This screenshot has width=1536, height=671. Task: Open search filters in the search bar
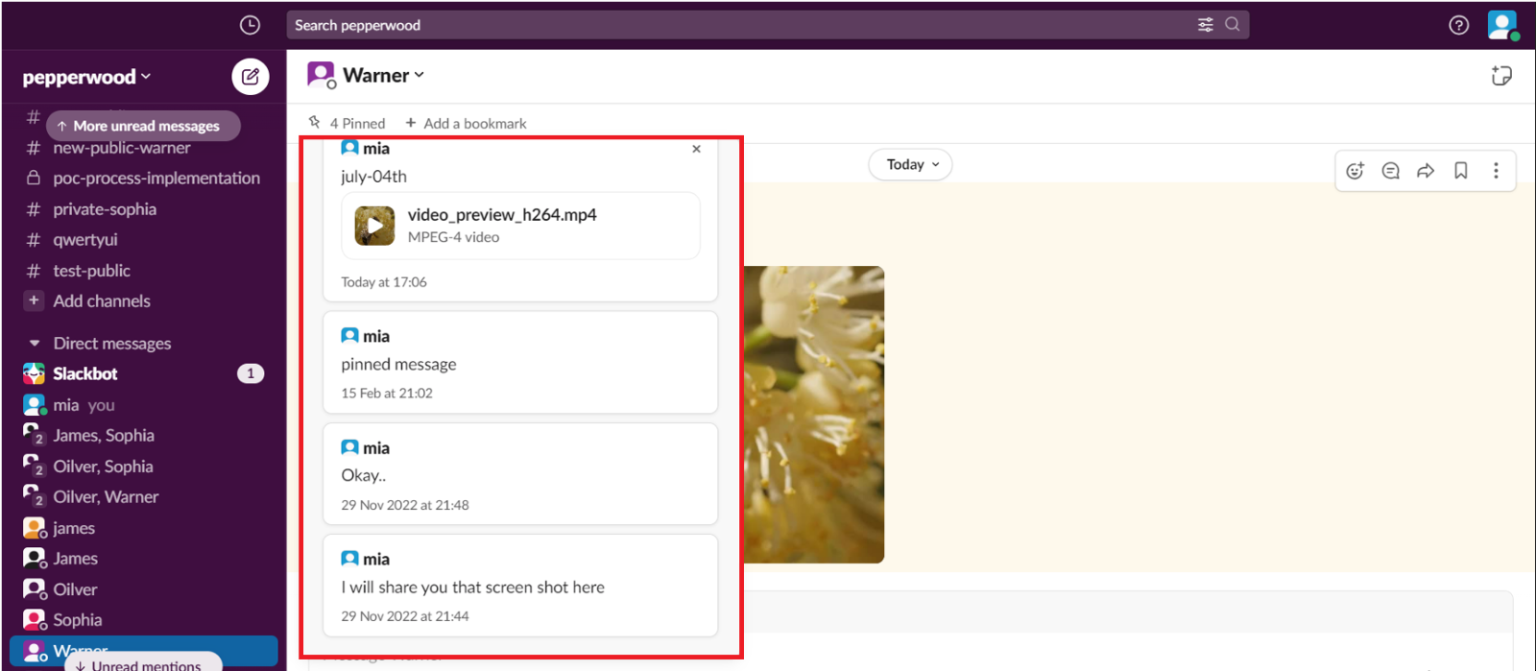[1206, 24]
